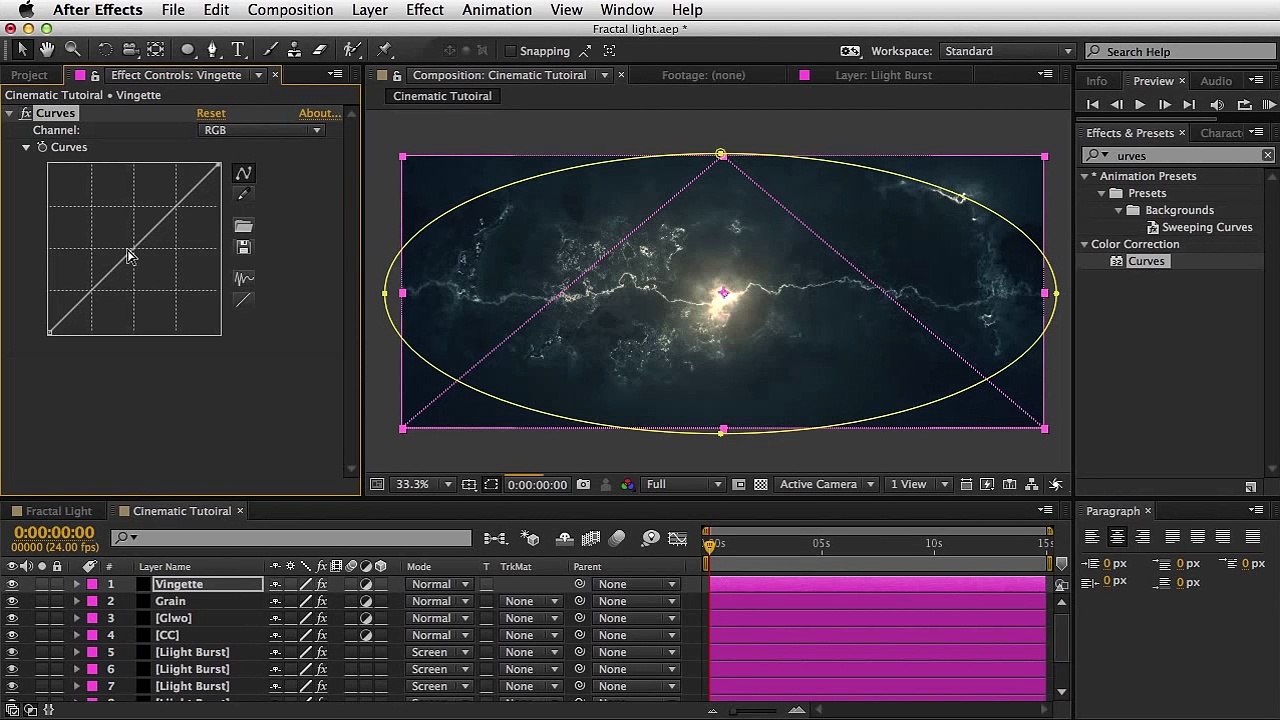Toggle visibility of the Vingette layer
Viewport: 1280px width, 720px height.
tap(12, 584)
